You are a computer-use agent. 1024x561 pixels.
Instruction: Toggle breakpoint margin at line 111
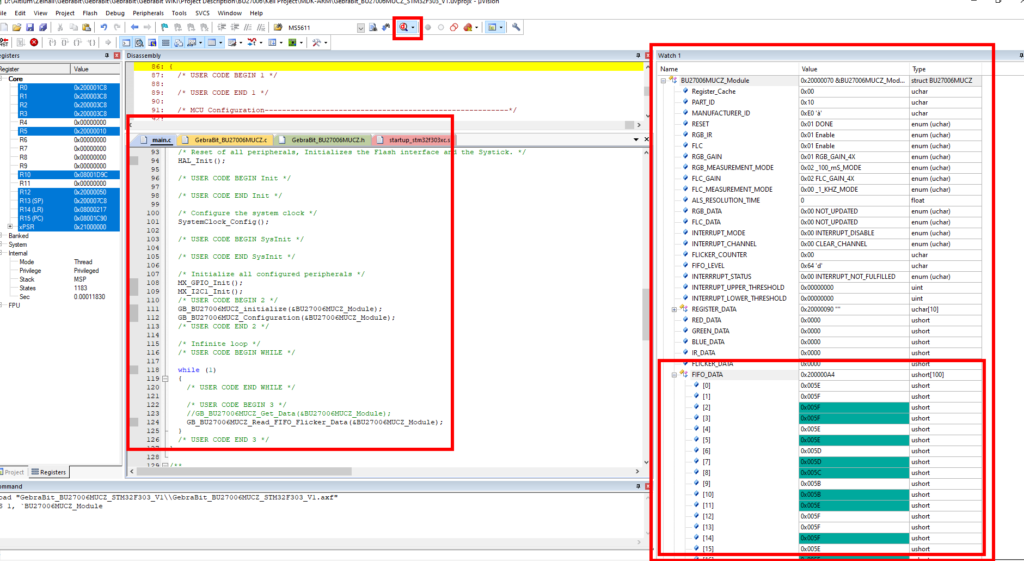(x=134, y=309)
